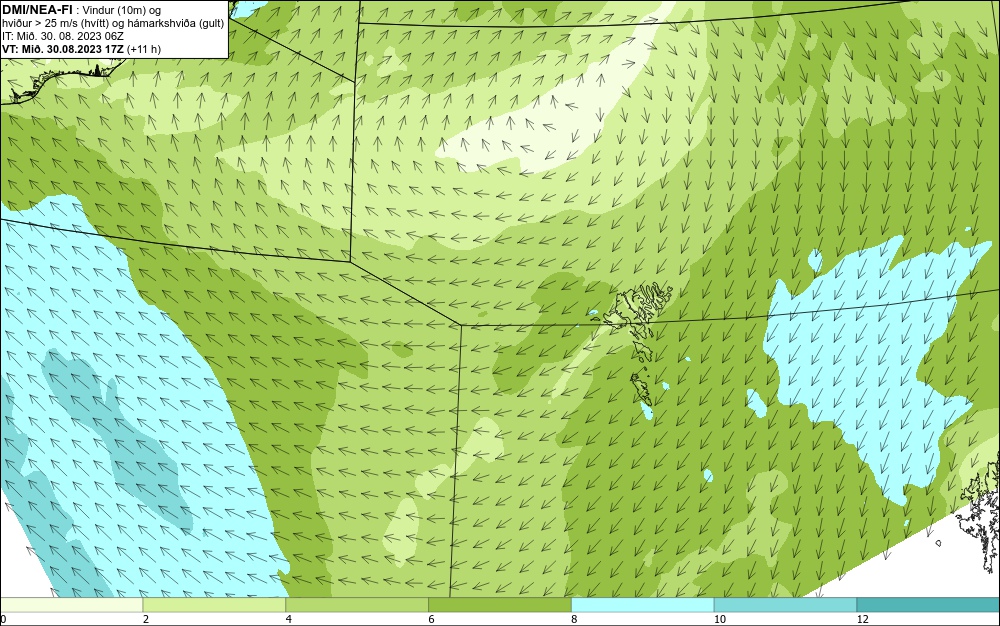The width and height of the screenshot is (1000, 626).
Task: Select the 4–6 m/s green swatch
Action: tap(357, 605)
